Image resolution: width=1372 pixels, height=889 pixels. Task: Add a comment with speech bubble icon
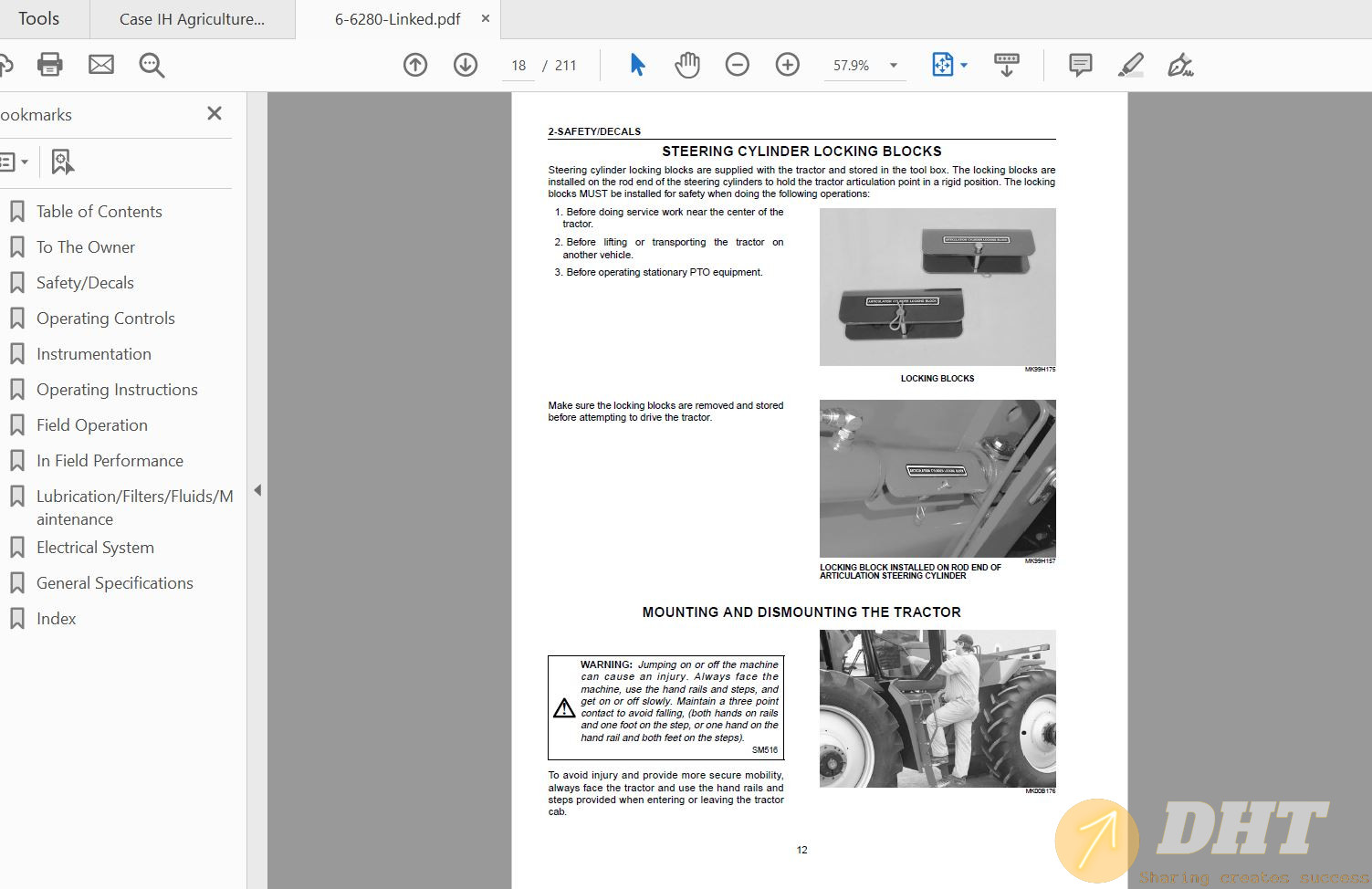coord(1081,65)
